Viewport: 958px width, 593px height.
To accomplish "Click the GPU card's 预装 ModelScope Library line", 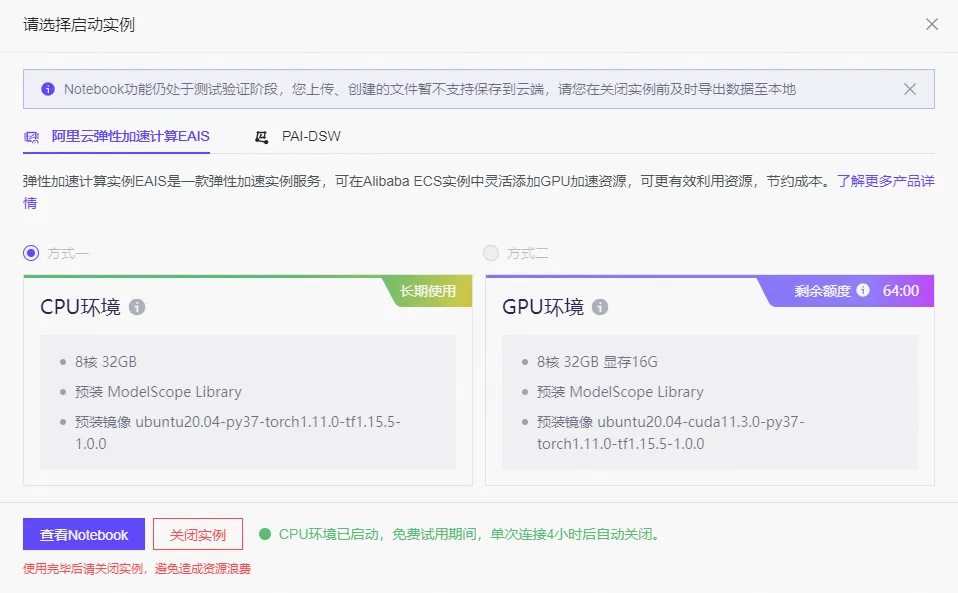I will pos(620,392).
